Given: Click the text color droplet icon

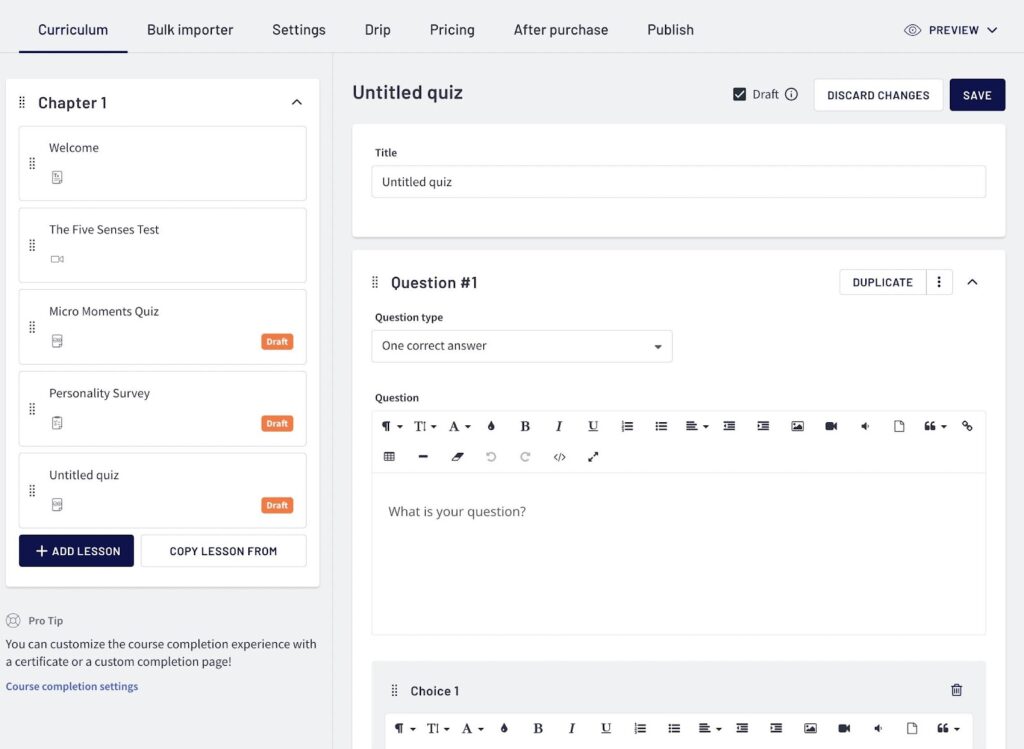Looking at the screenshot, I should click(491, 426).
